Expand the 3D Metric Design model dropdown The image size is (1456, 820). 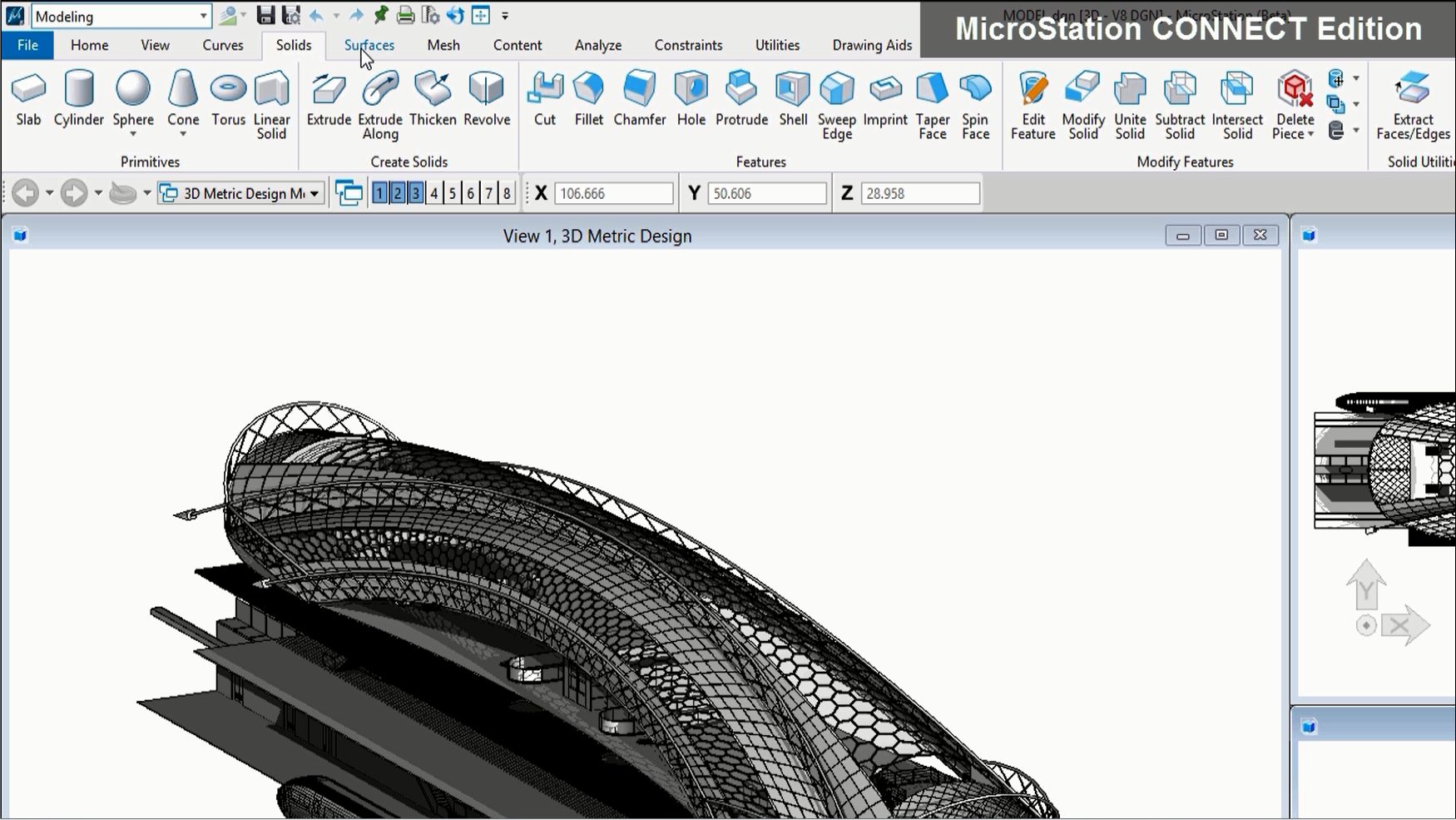coord(314,194)
